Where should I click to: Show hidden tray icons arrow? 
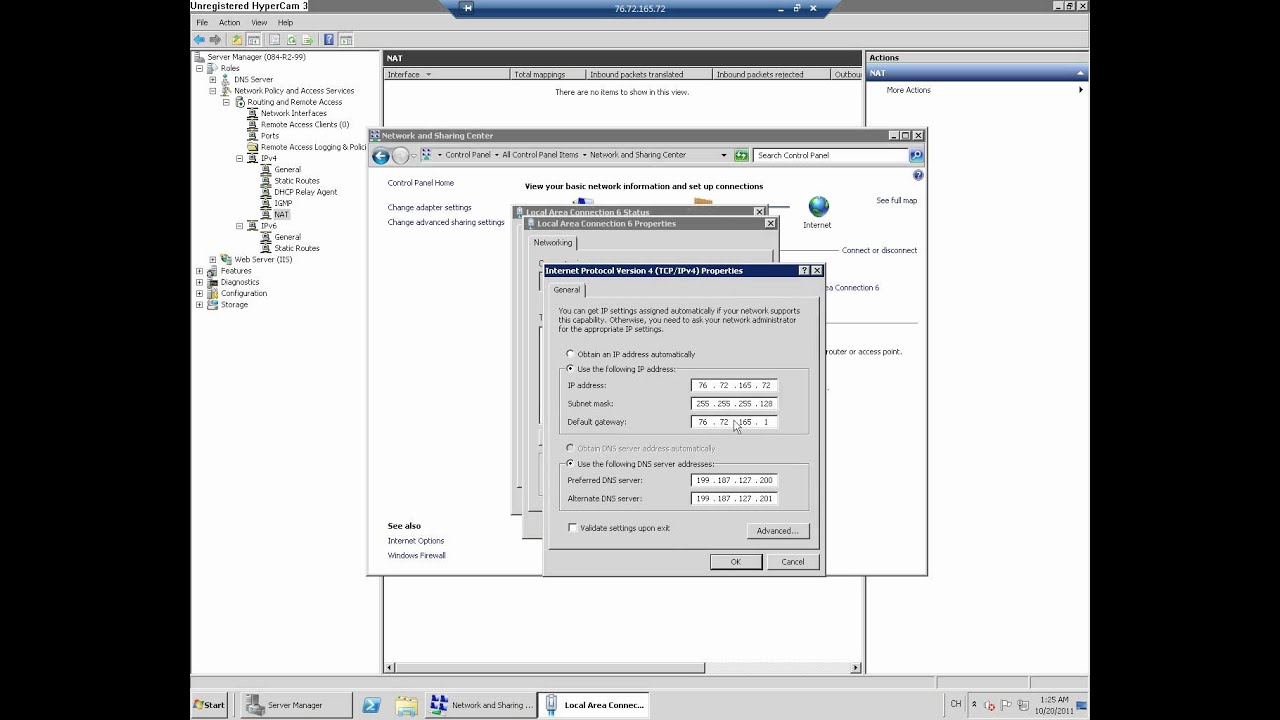pyautogui.click(x=975, y=705)
